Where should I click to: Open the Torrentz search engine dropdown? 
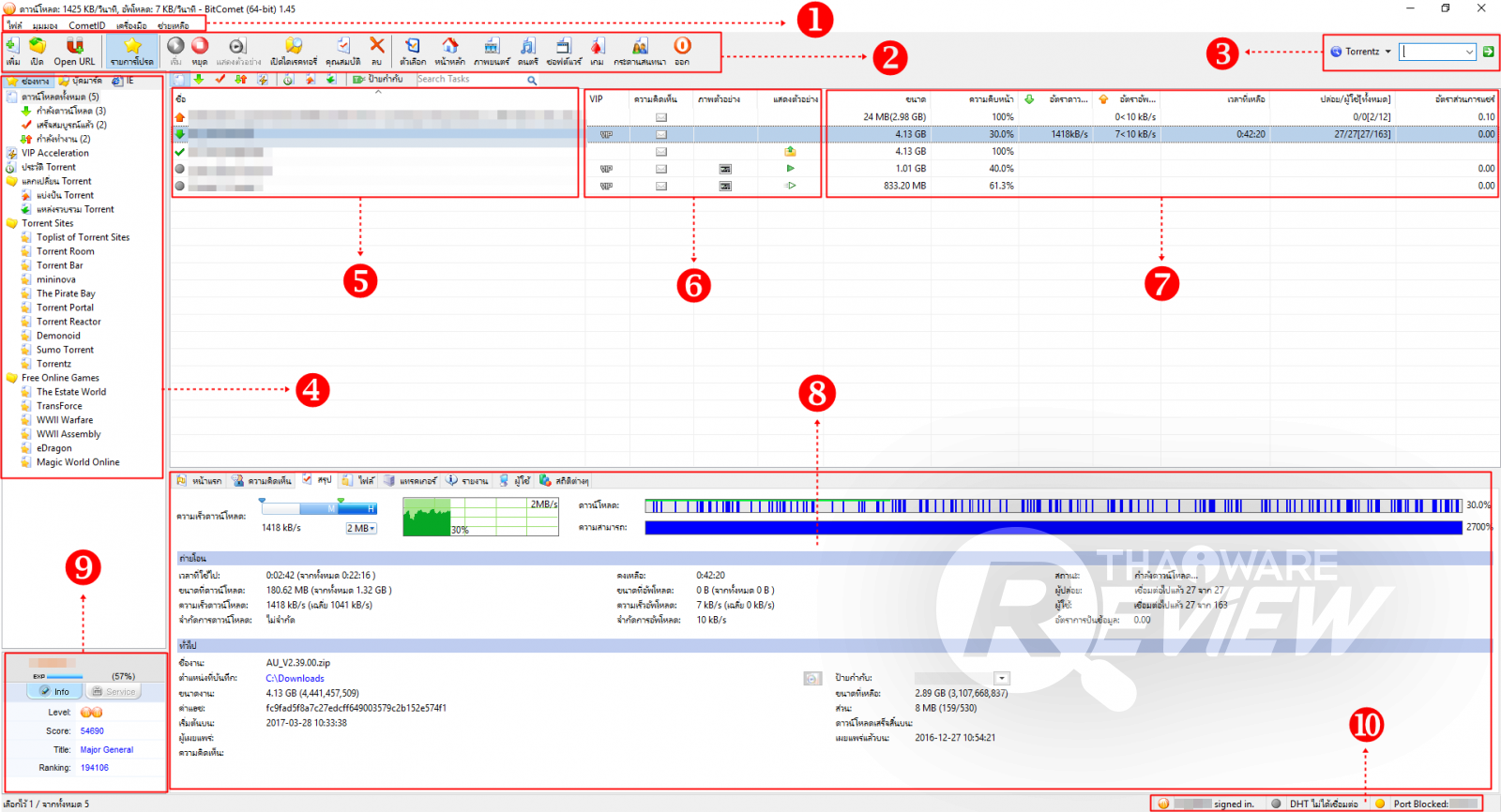click(1362, 52)
